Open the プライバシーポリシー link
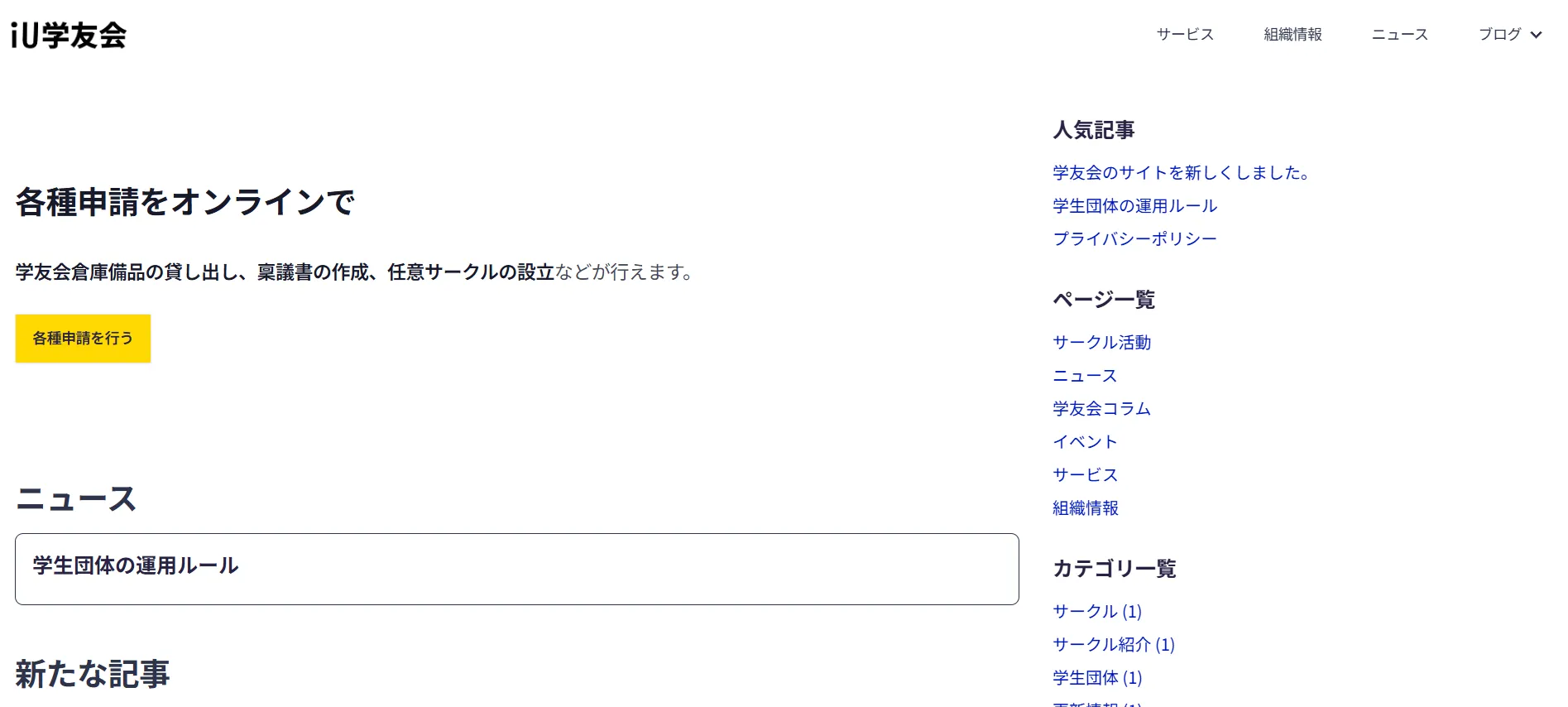 (1134, 239)
